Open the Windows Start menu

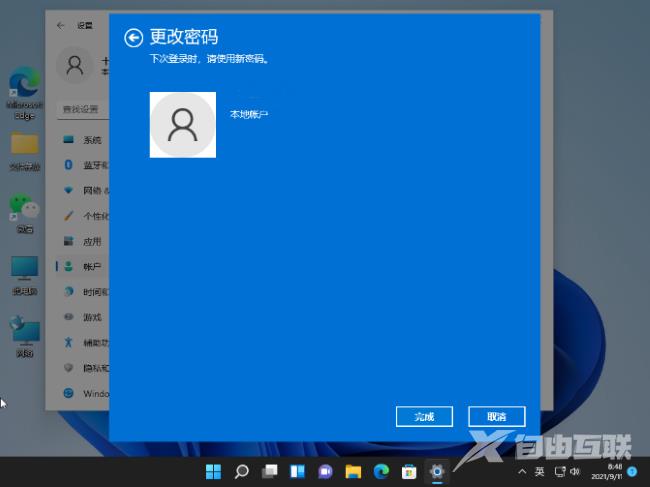[x=213, y=472]
